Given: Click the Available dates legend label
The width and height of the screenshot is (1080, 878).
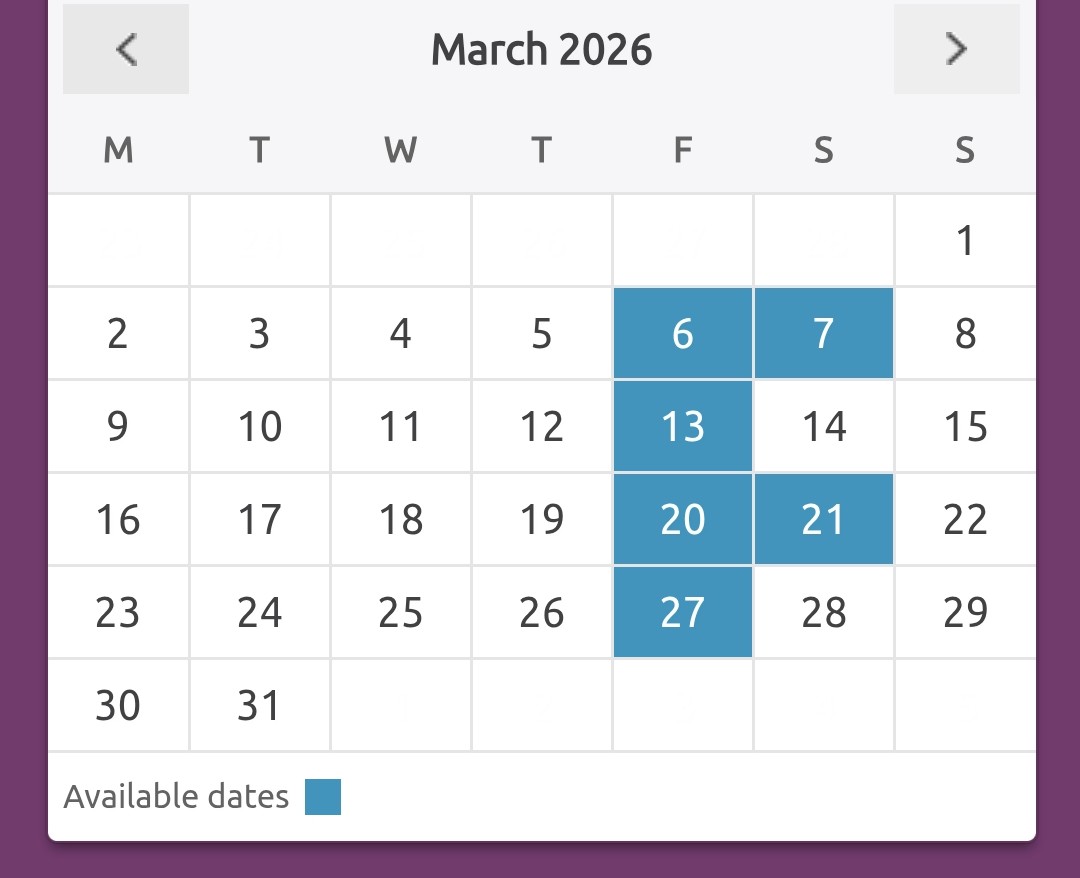Looking at the screenshot, I should coord(176,797).
